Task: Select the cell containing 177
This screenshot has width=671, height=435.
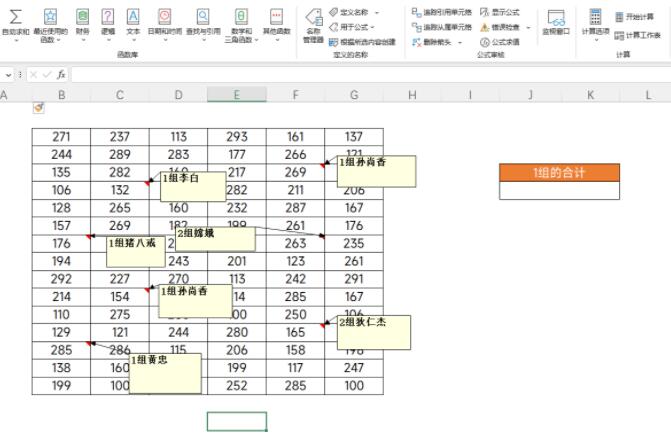Action: [237, 154]
